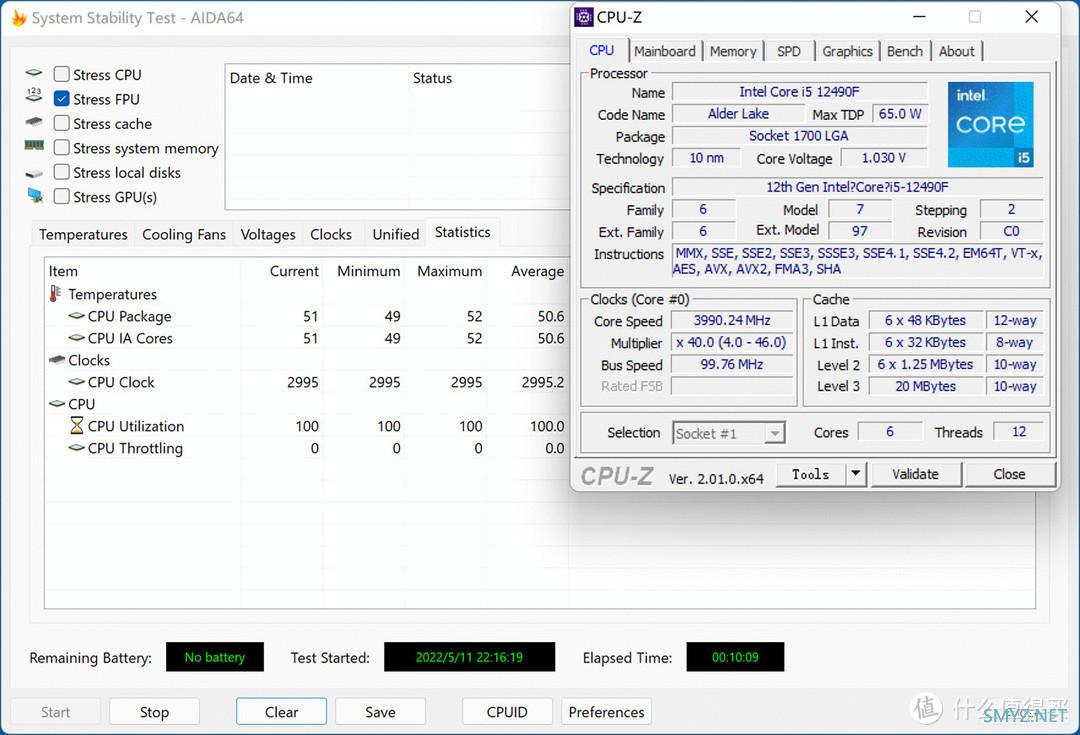Click the Test Started 2022/5/11 22:16:19 display

coord(469,656)
